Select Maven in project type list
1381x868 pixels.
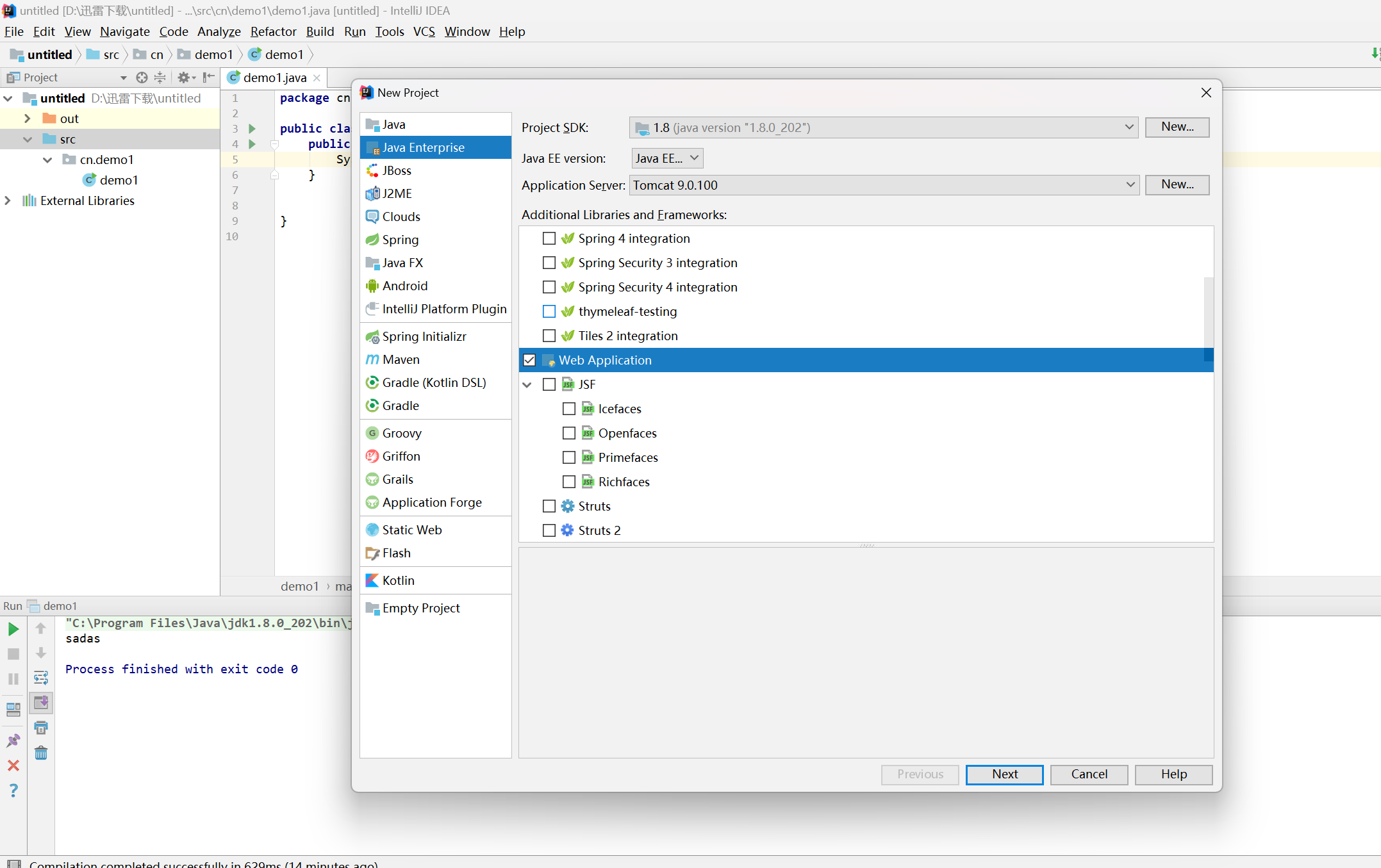click(x=401, y=359)
